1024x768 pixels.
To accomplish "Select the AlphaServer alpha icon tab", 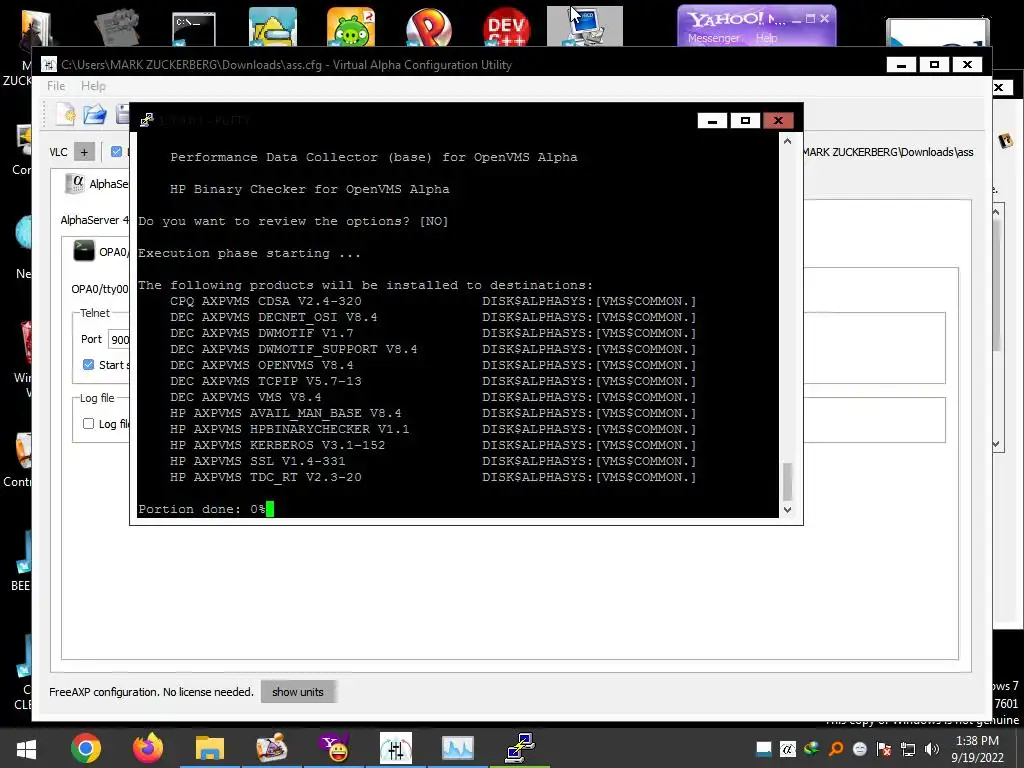I will [x=75, y=184].
